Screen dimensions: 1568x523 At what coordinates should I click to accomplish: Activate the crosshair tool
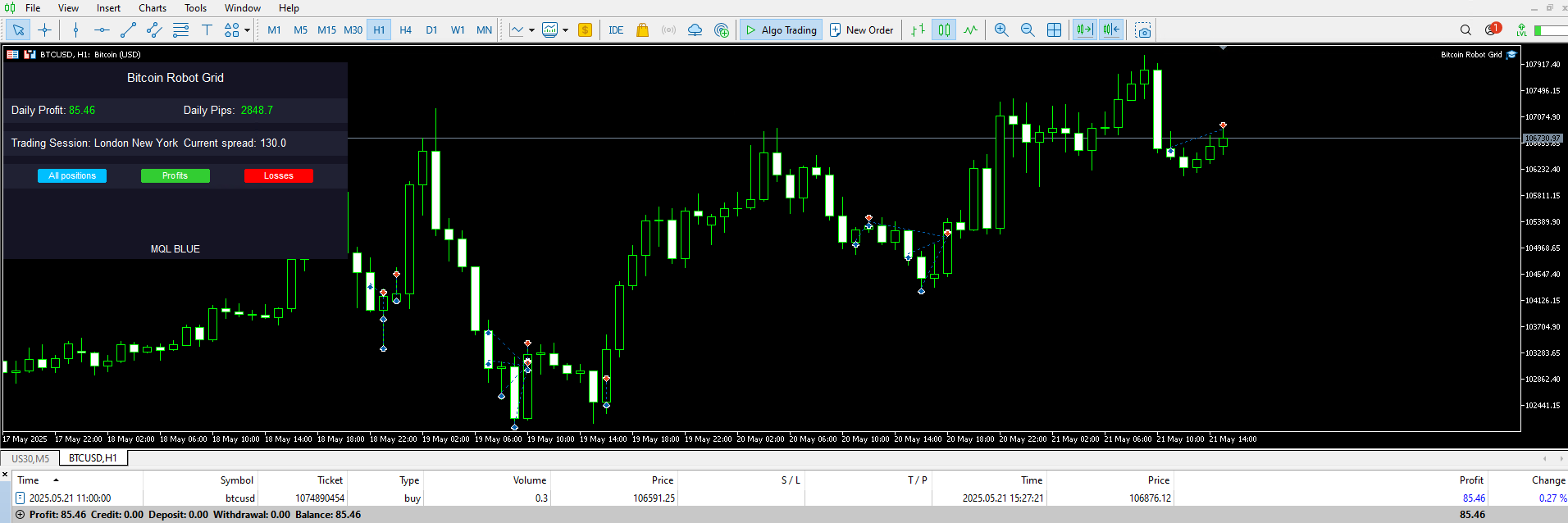coord(45,30)
